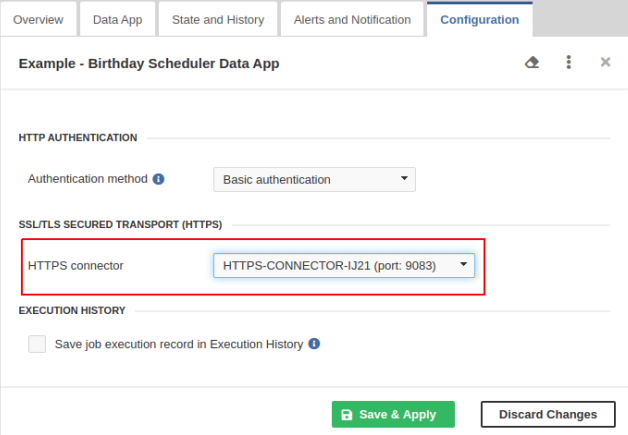Go to State and History tab

coord(218,19)
